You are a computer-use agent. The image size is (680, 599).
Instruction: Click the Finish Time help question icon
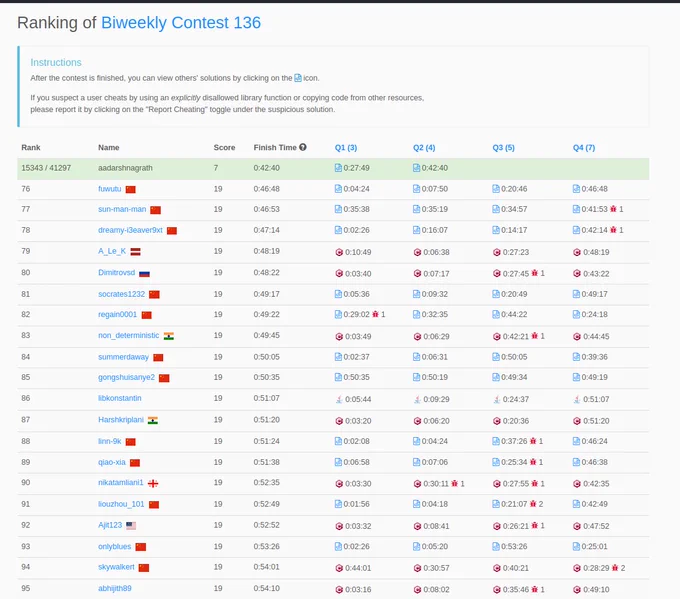[303, 147]
